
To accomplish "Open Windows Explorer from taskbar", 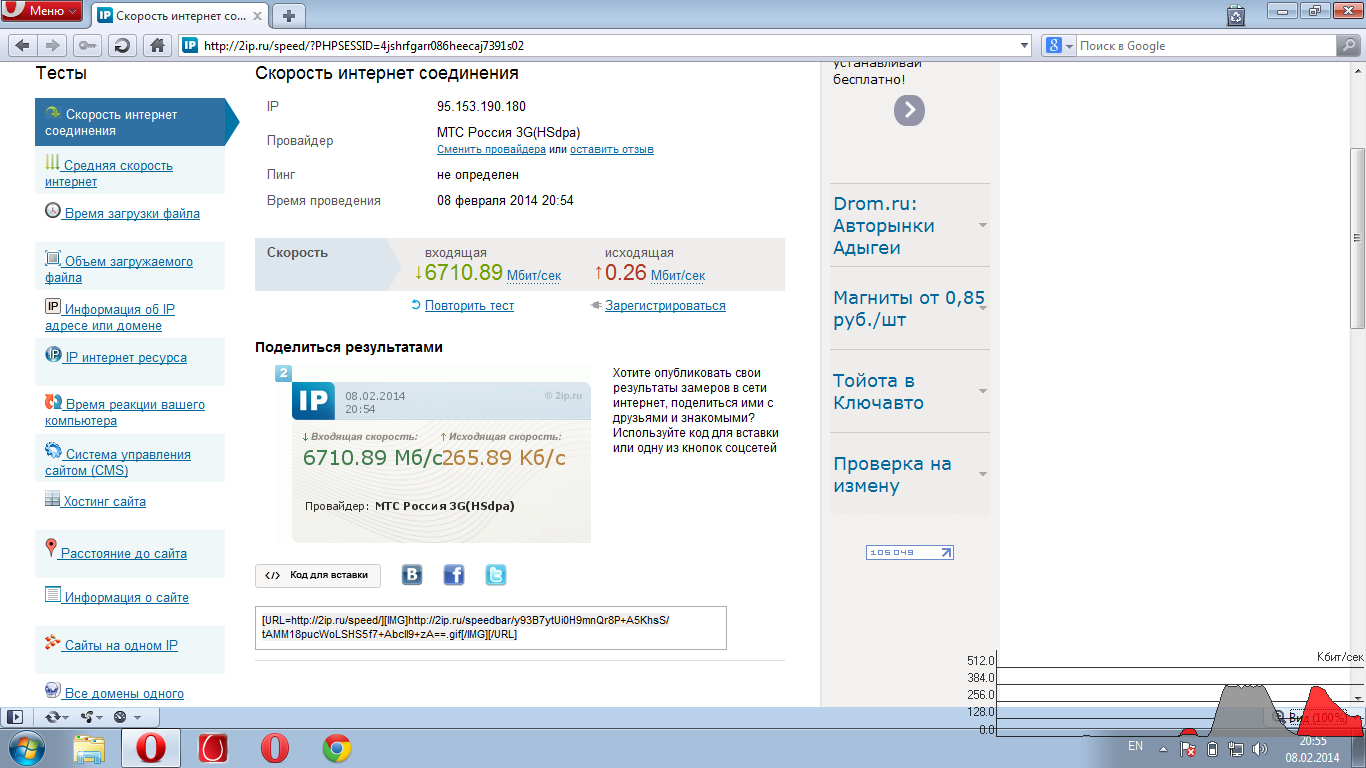I will click(89, 748).
